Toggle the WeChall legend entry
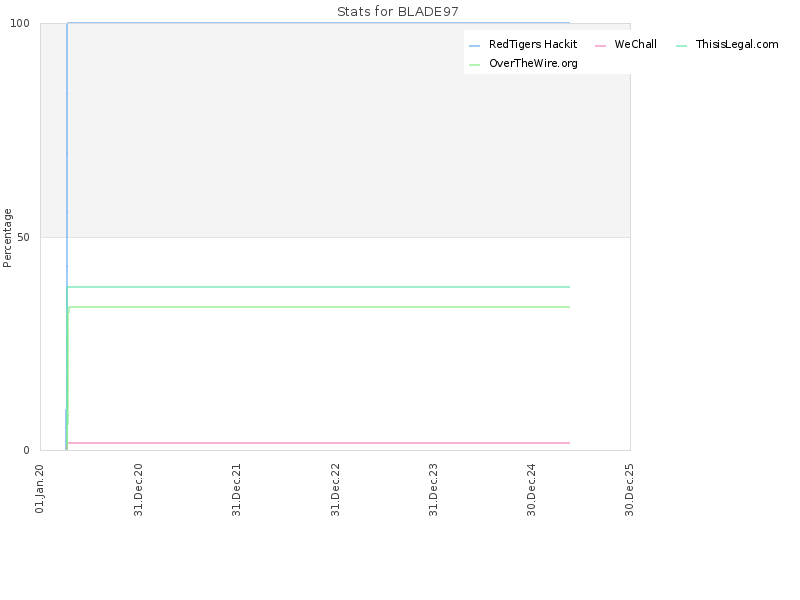The height and width of the screenshot is (600, 800). coord(626,44)
